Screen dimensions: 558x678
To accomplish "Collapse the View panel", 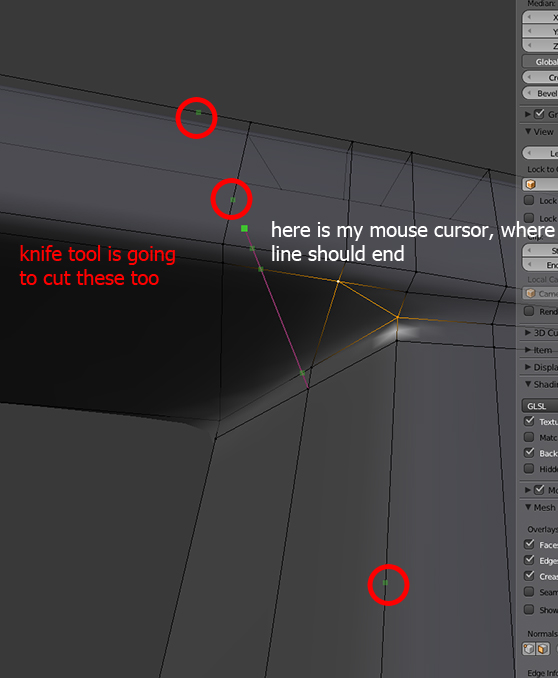I will pyautogui.click(x=528, y=131).
